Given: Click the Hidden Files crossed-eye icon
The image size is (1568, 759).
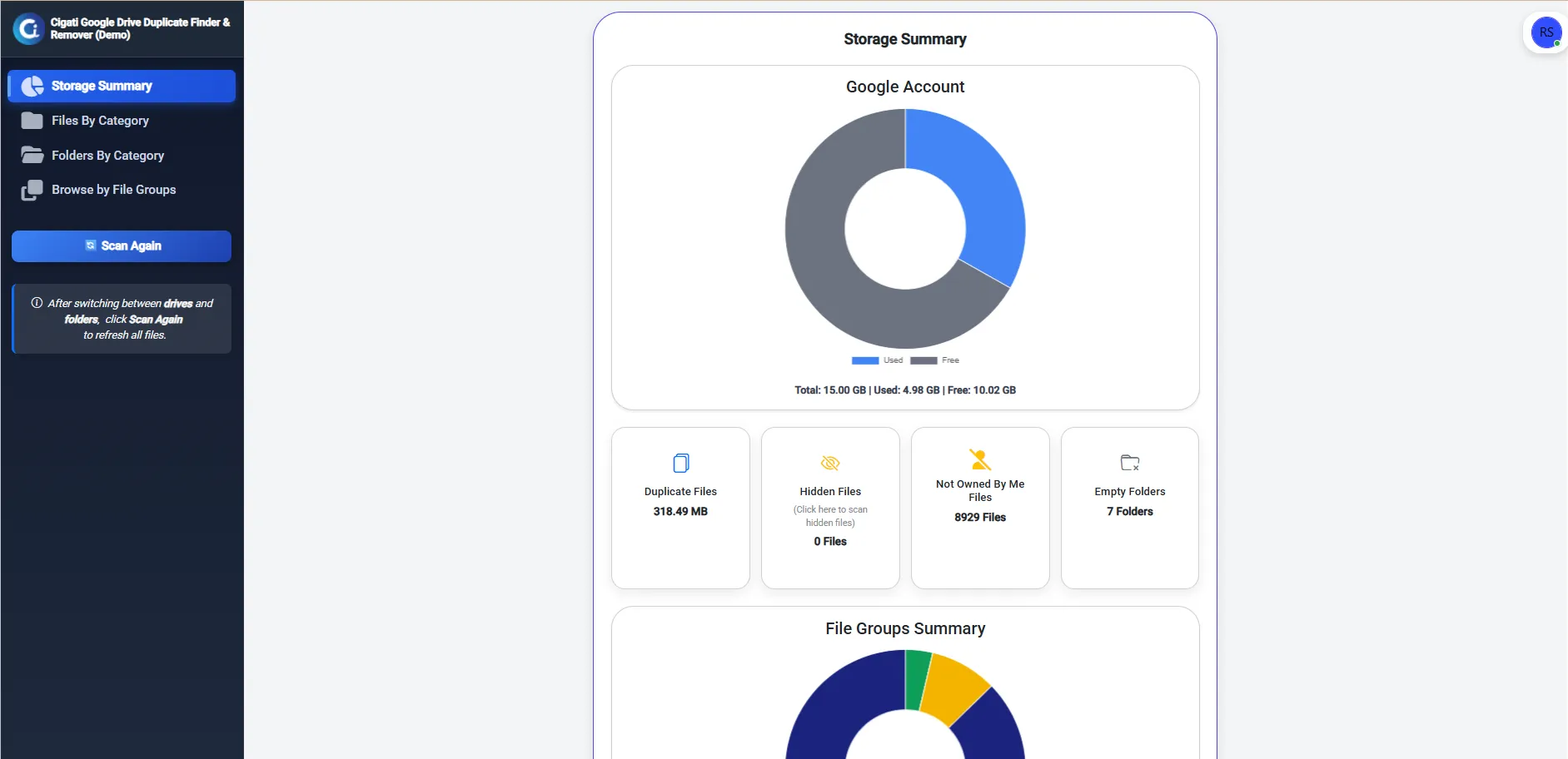Looking at the screenshot, I should point(830,463).
